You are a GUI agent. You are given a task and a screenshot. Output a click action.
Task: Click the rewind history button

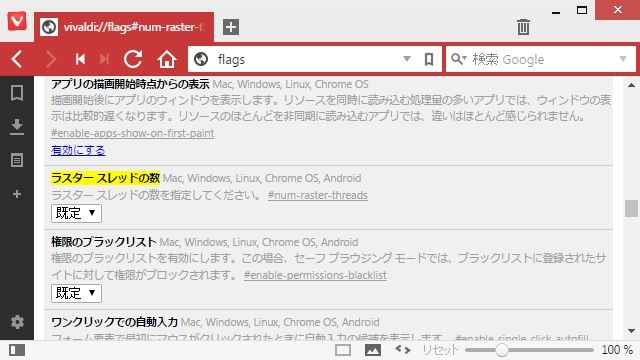pyautogui.click(x=80, y=60)
